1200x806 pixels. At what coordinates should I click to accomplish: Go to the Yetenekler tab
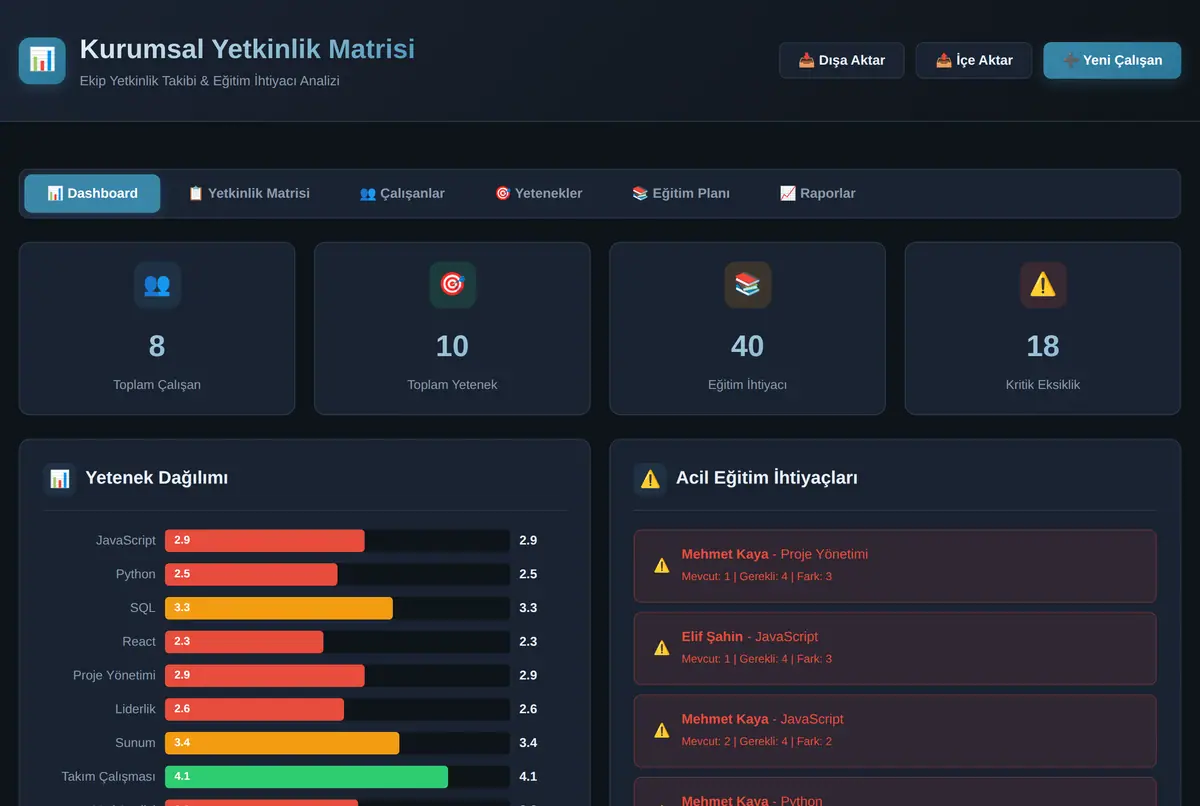[538, 193]
